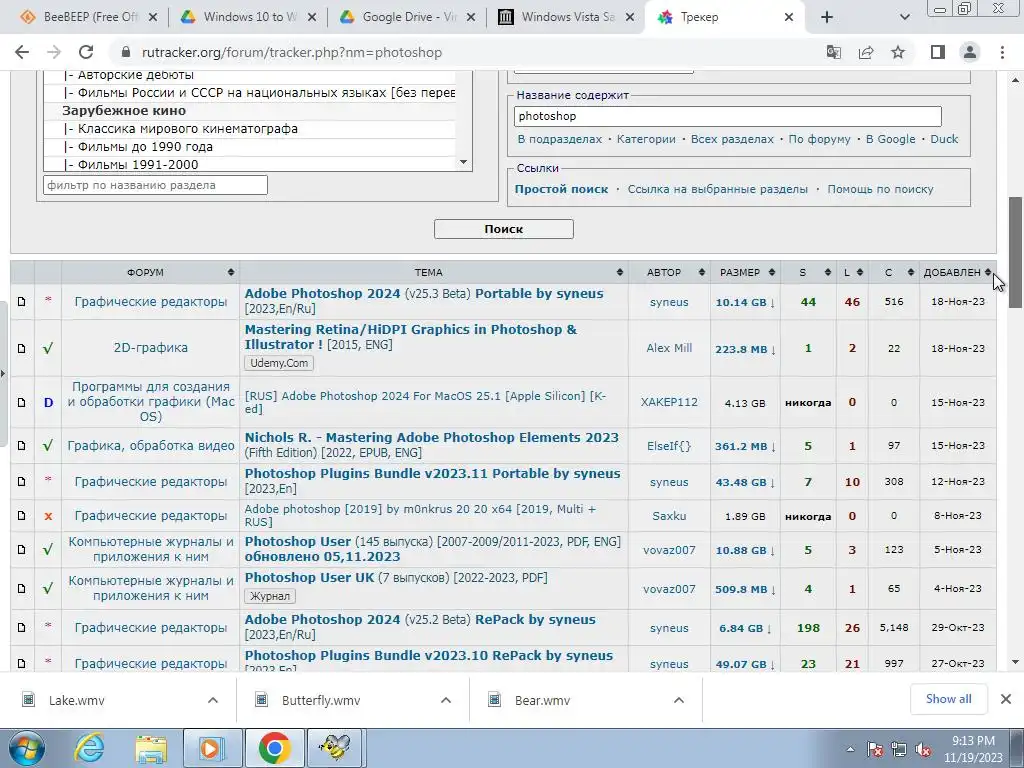Click the page scrollbar thumb

pos(1015,251)
